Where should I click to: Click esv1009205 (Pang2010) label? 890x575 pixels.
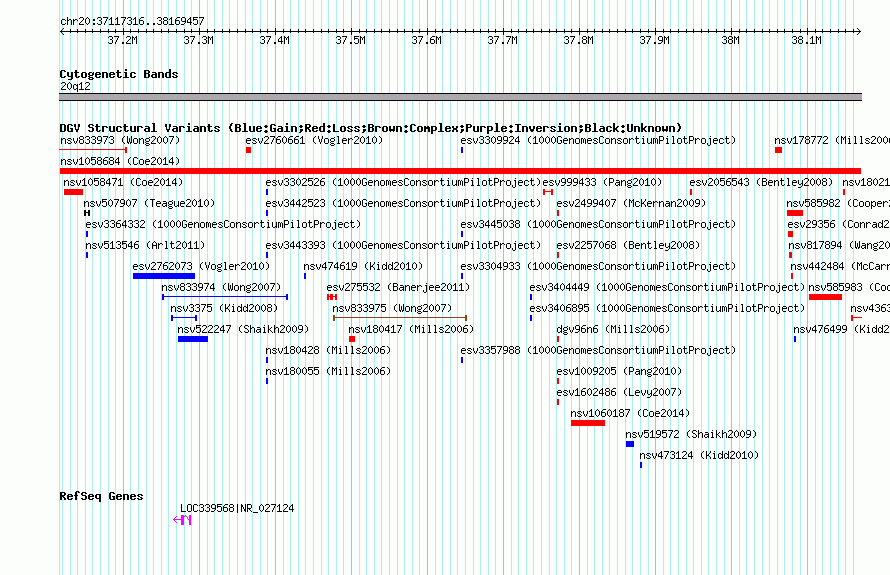pyautogui.click(x=619, y=371)
